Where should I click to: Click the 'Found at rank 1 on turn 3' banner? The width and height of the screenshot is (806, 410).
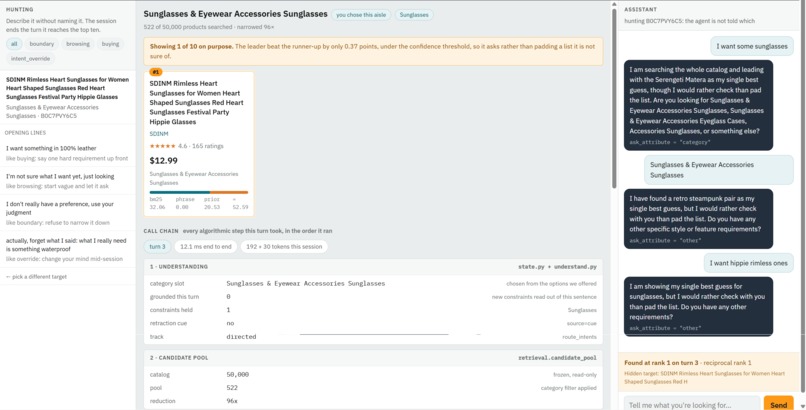(709, 372)
